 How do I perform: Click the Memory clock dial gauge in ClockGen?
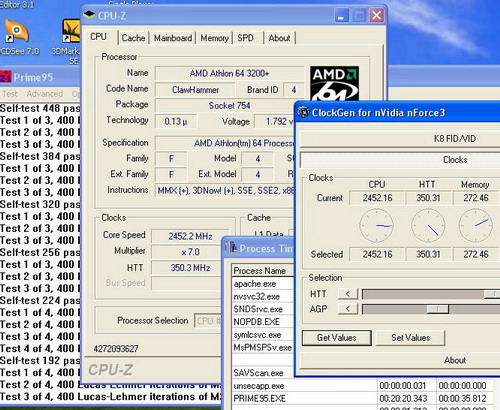476,226
